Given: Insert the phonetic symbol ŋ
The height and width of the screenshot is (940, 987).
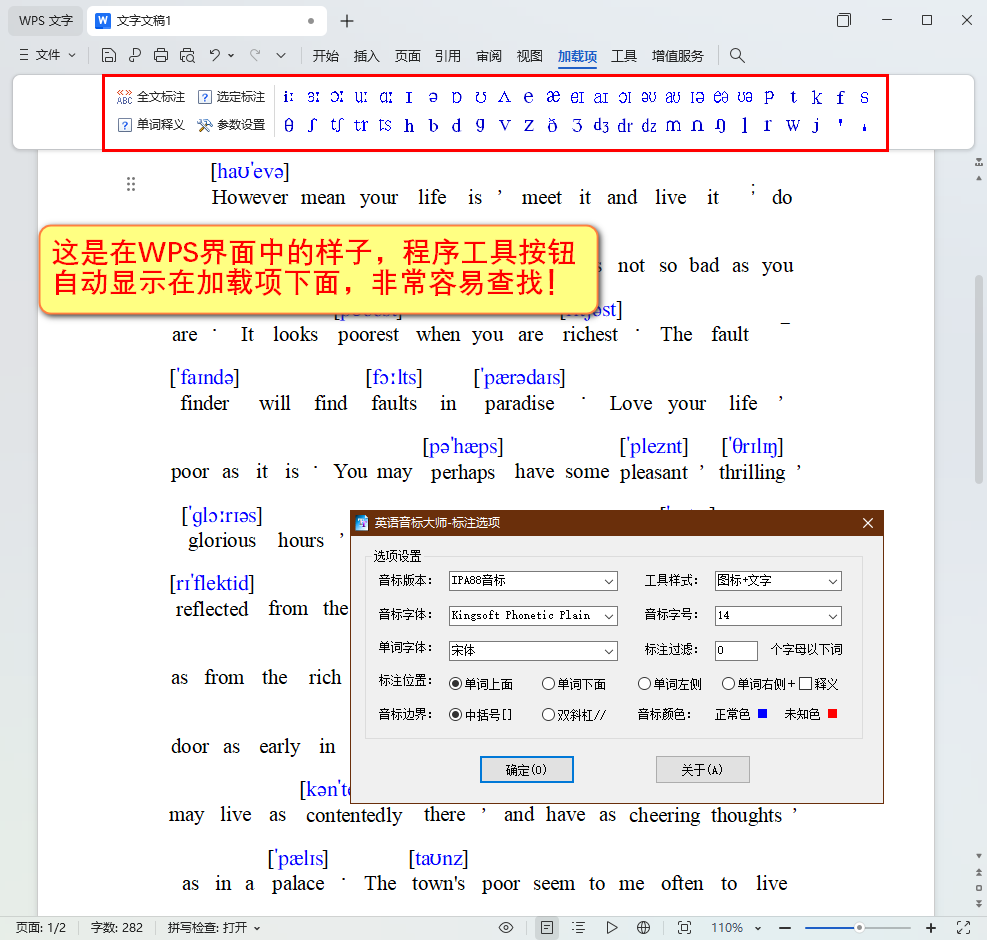Looking at the screenshot, I should click(721, 125).
